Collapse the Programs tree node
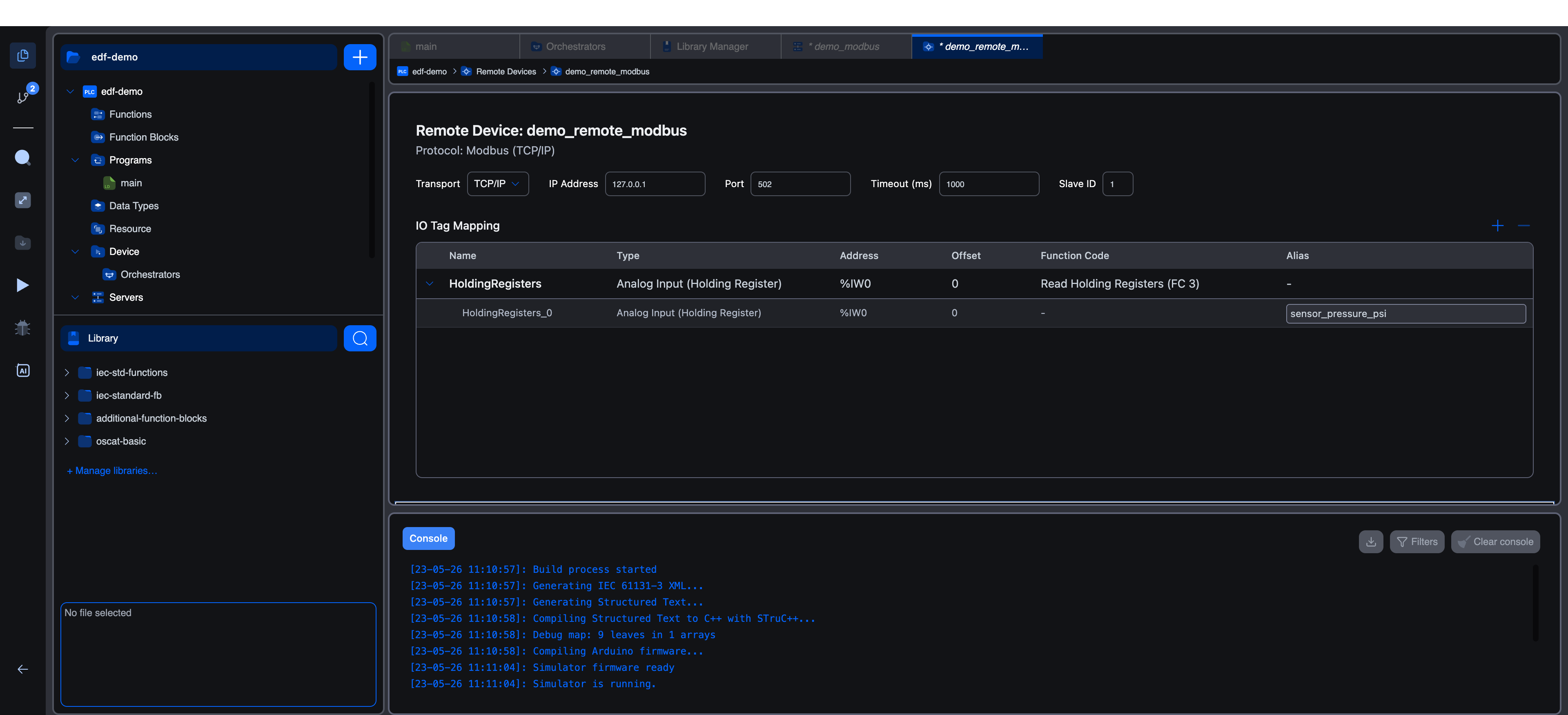 (76, 160)
